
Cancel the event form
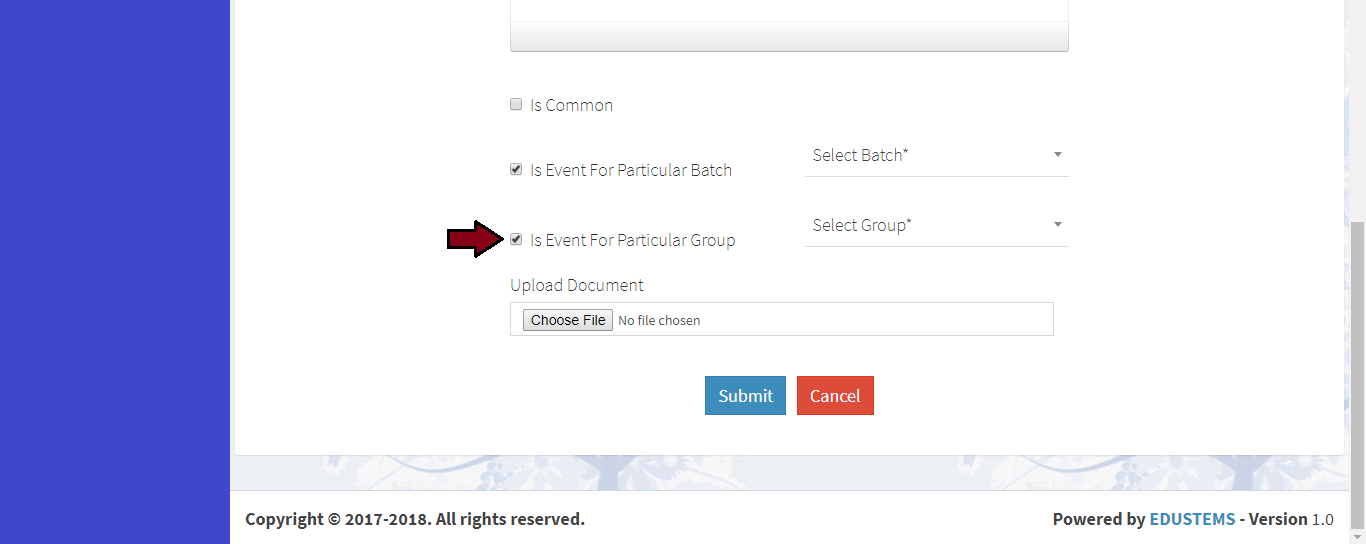coord(835,395)
